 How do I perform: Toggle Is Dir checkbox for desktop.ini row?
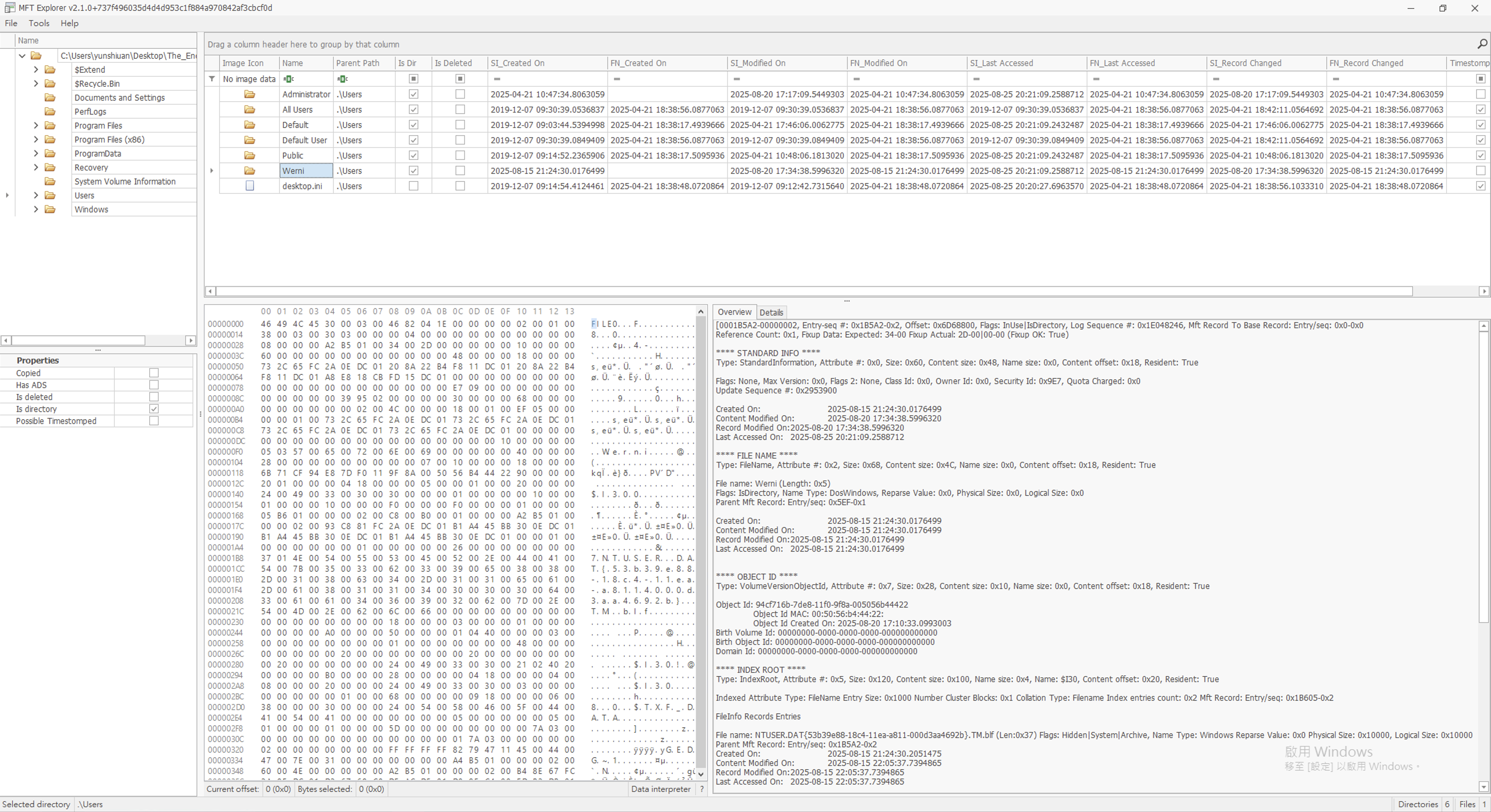click(x=413, y=186)
